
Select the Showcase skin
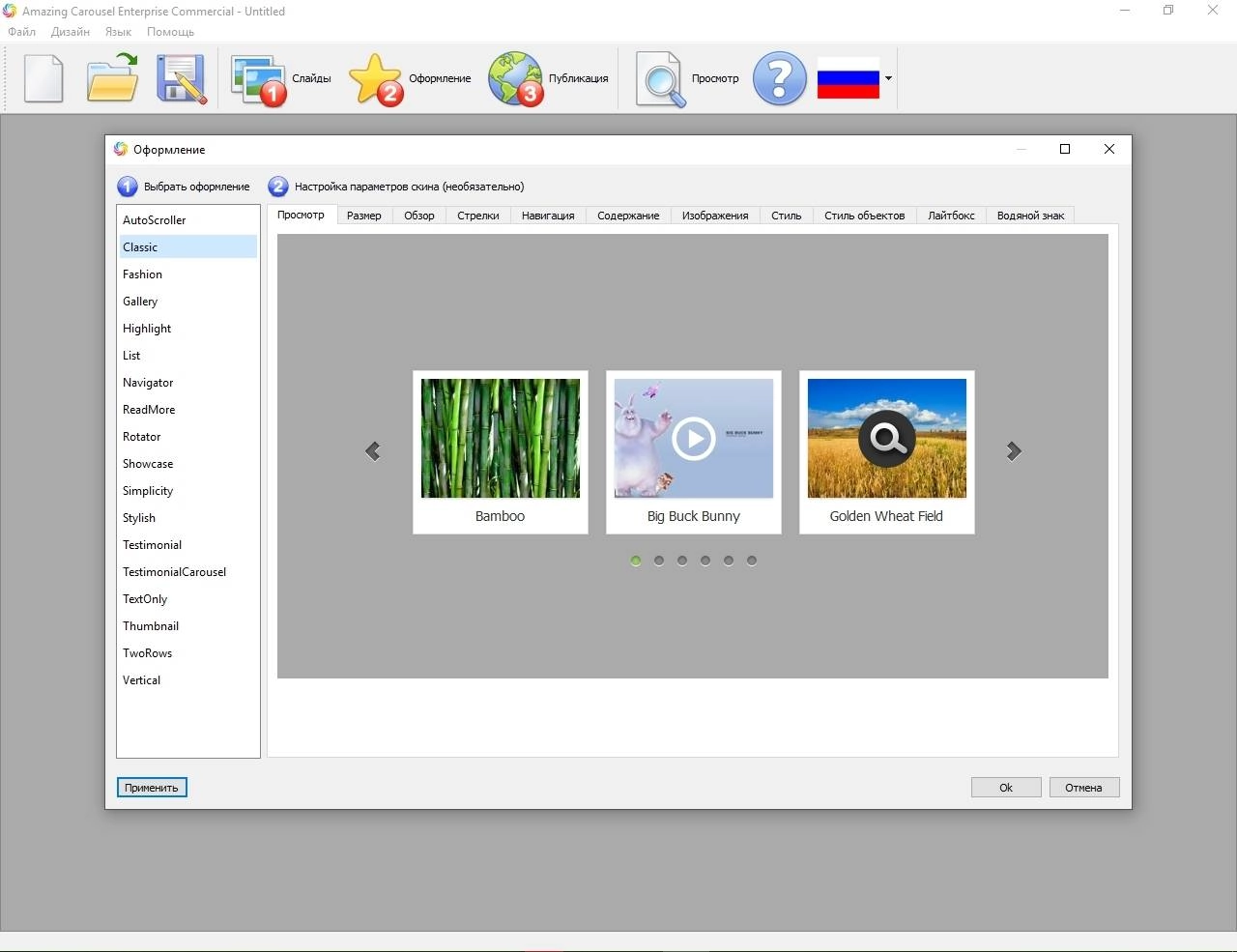coord(188,464)
